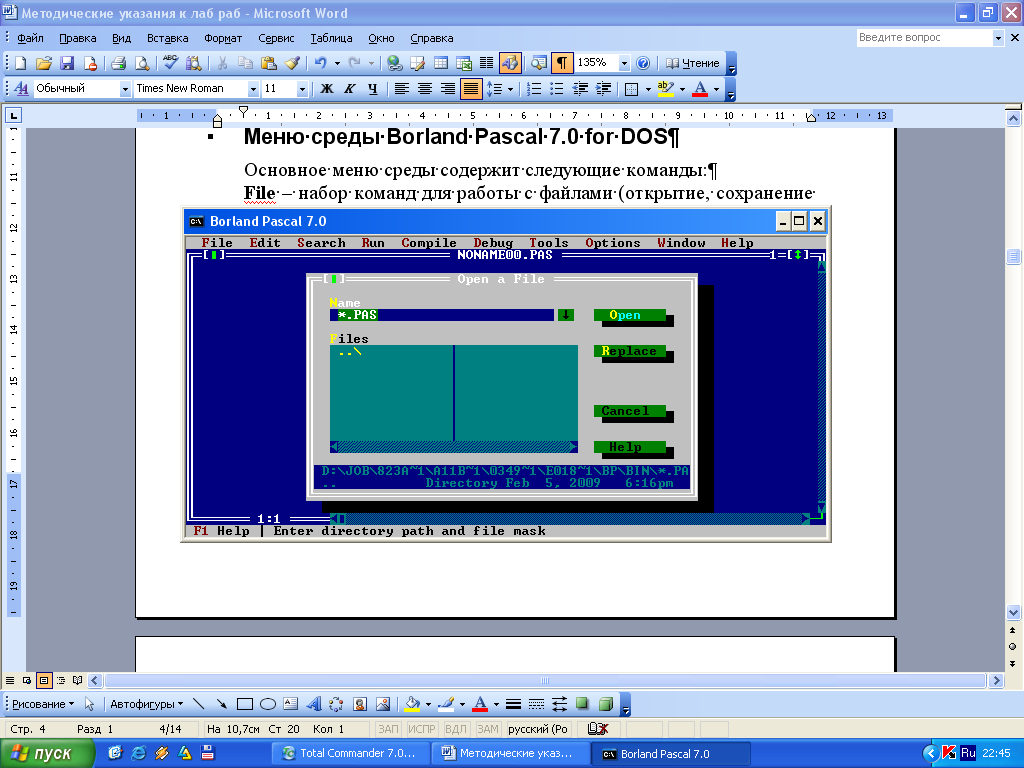Open Word help question icon
This screenshot has height=768, width=1024.
coord(643,63)
